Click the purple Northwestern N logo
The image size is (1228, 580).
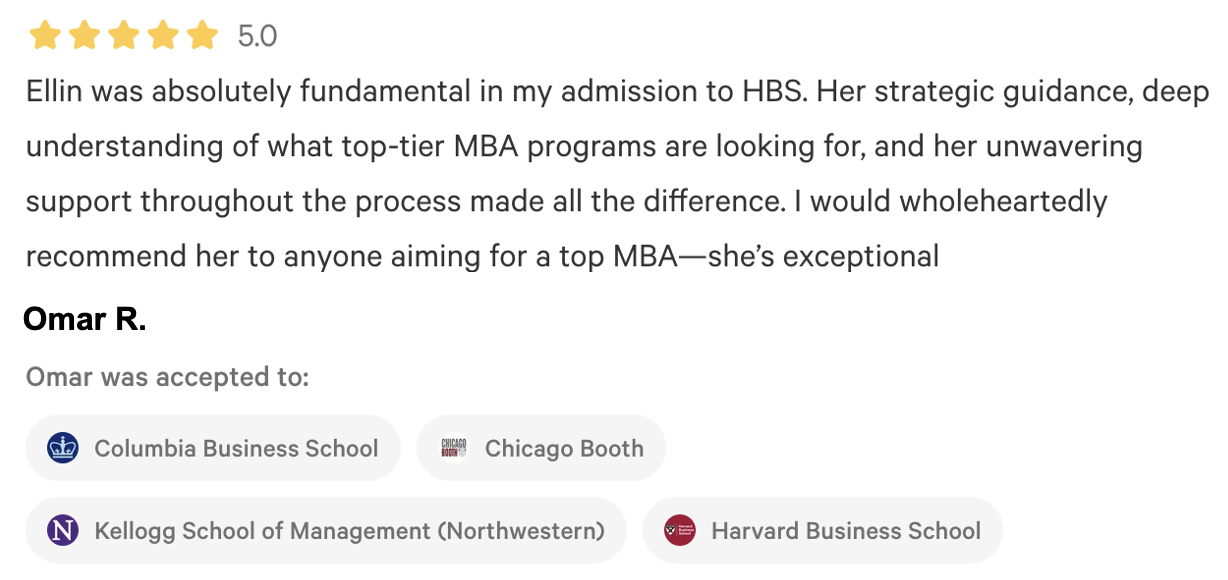(63, 529)
